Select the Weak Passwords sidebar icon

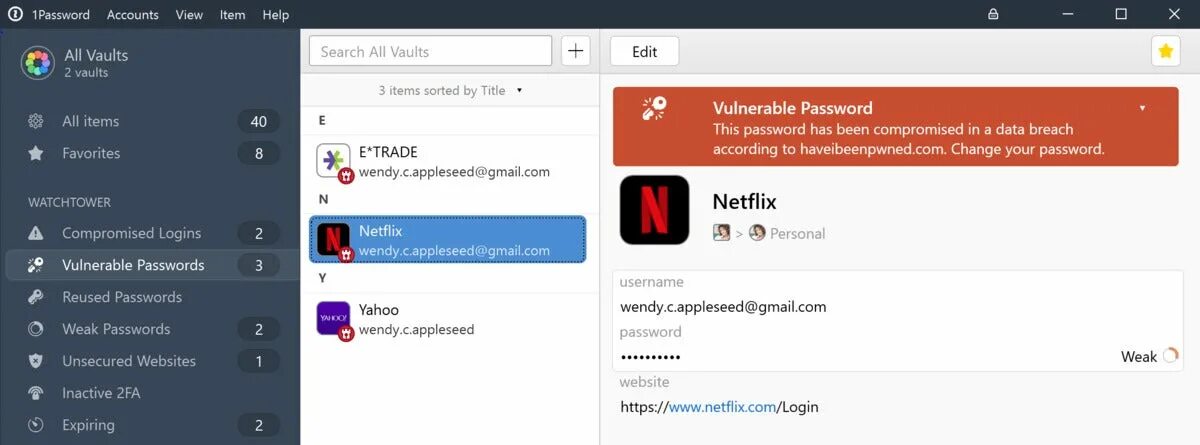point(36,329)
